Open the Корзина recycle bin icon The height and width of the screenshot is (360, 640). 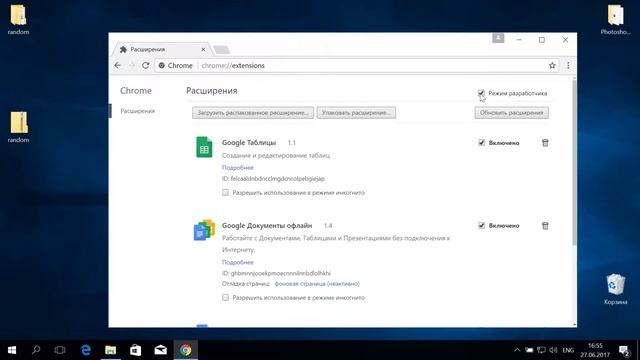616,289
